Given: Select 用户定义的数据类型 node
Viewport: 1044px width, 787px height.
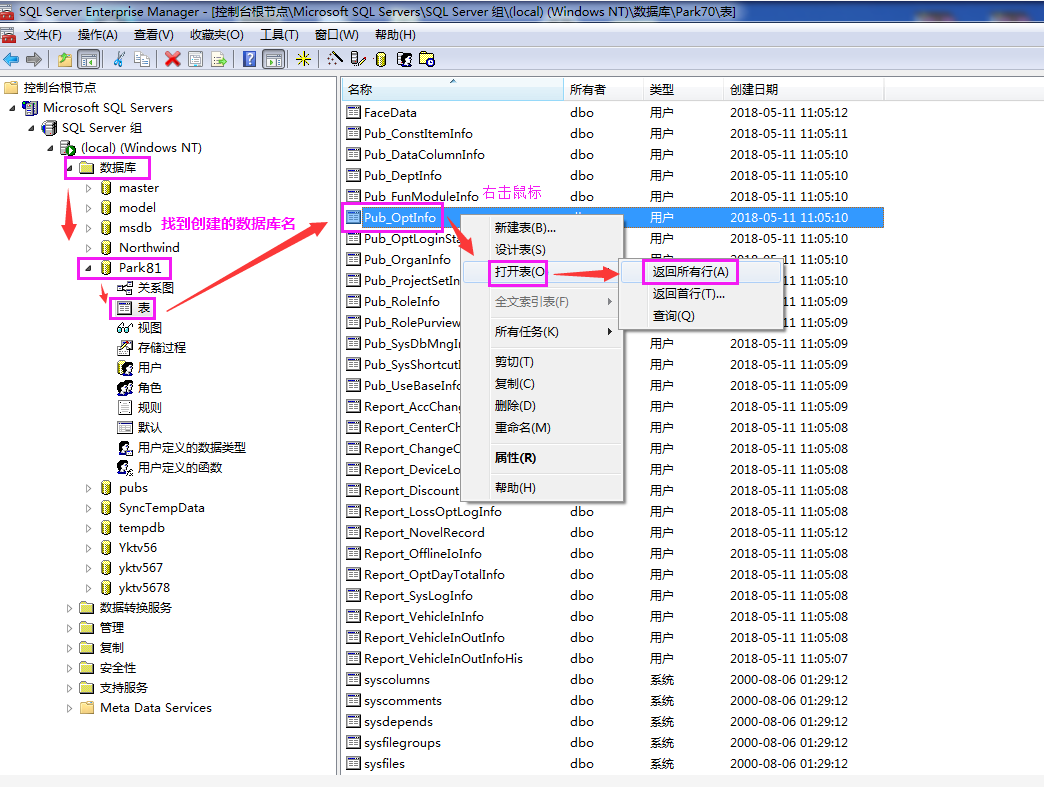Looking at the screenshot, I should pos(181,447).
